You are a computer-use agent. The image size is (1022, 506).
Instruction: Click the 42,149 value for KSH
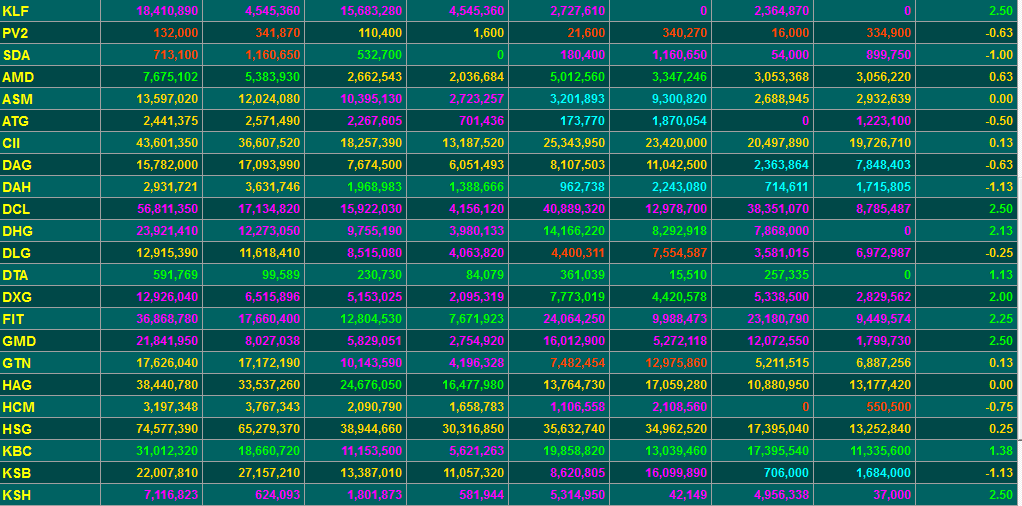[x=689, y=496]
